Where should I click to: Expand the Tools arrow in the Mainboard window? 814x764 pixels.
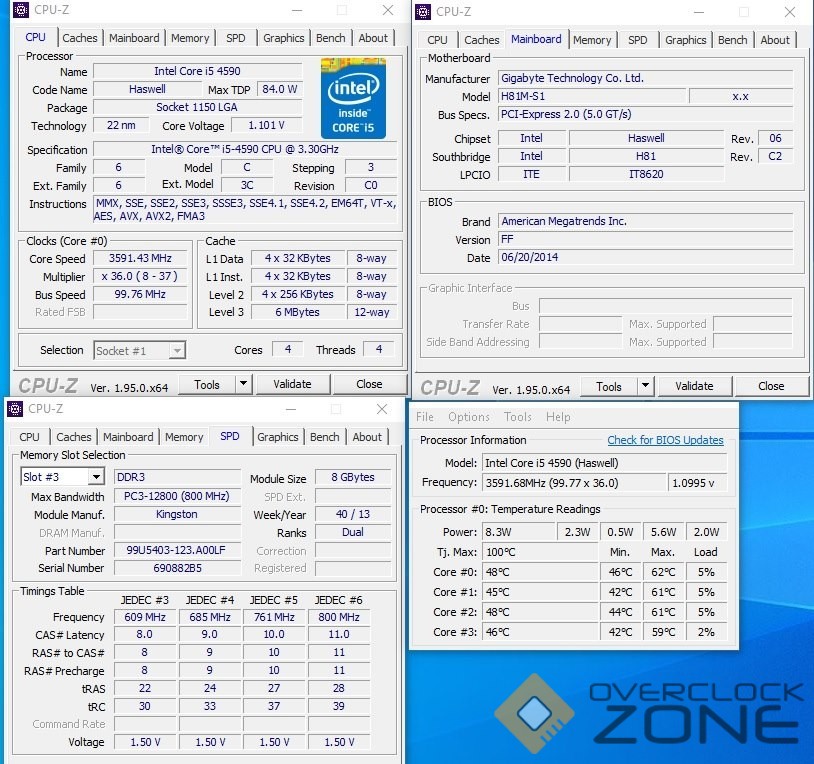(x=645, y=386)
